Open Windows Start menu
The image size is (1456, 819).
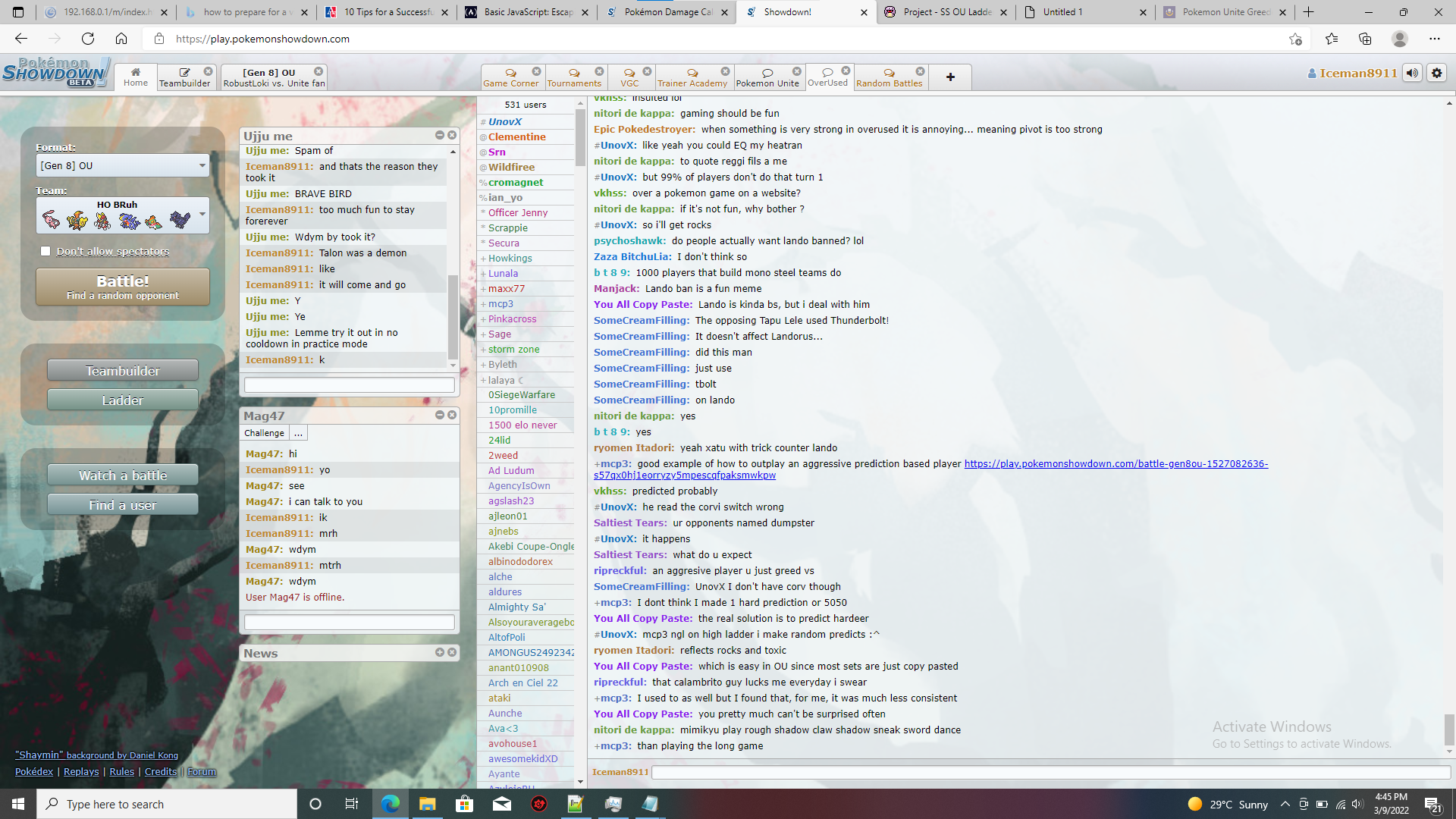[18, 804]
